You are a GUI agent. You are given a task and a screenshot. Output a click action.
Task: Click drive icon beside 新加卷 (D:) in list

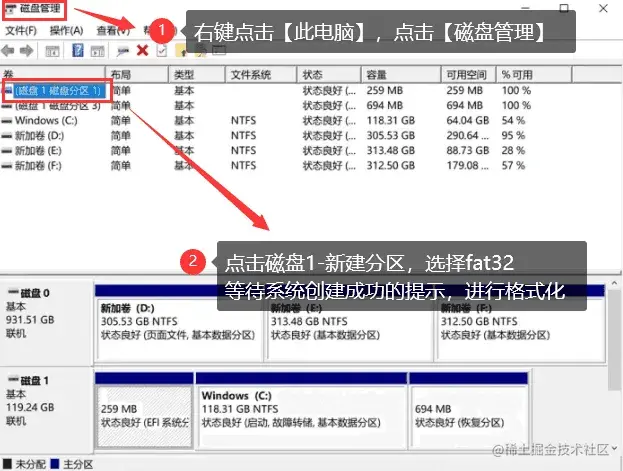[x=6, y=136]
